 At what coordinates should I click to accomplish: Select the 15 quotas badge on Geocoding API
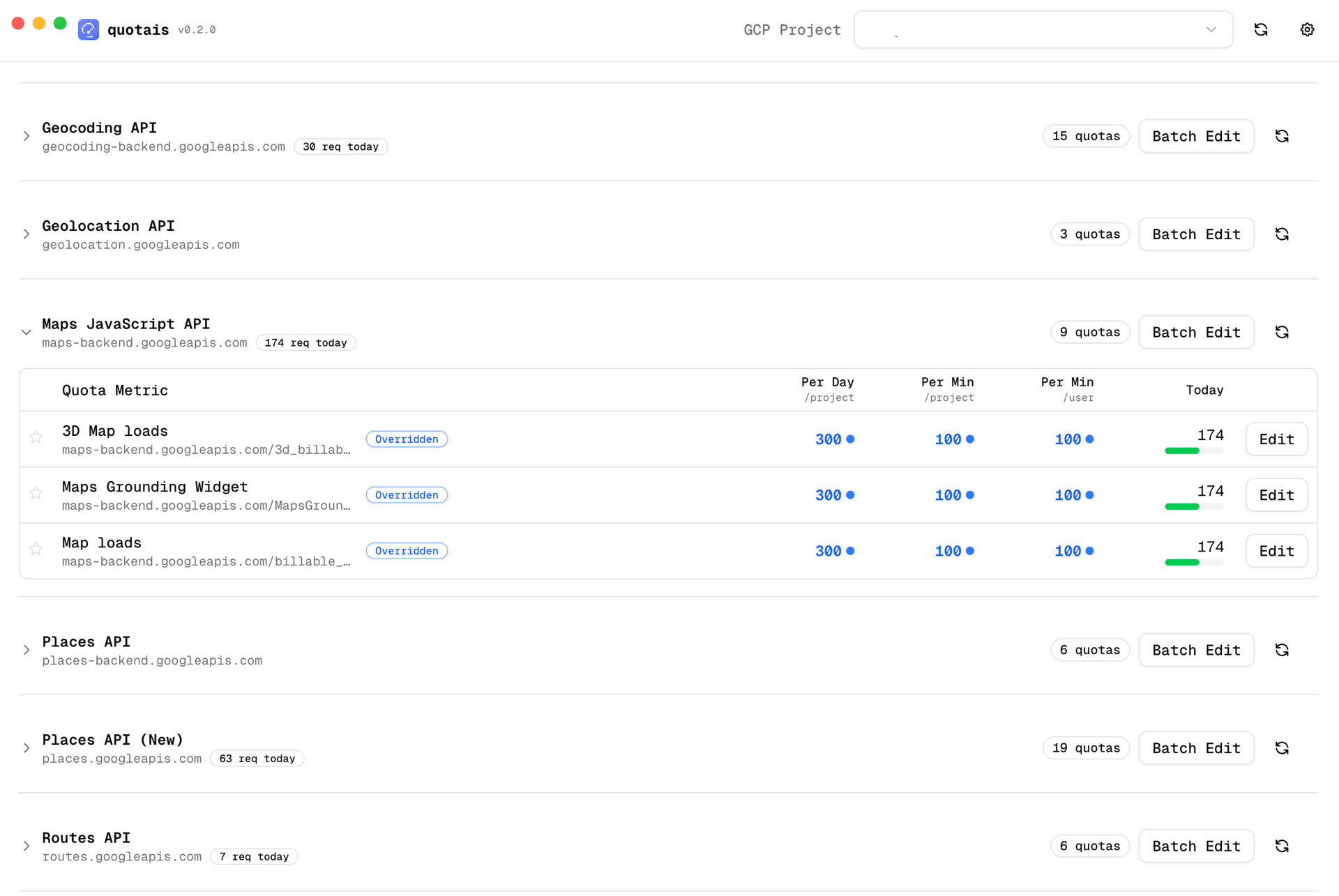[x=1086, y=135]
